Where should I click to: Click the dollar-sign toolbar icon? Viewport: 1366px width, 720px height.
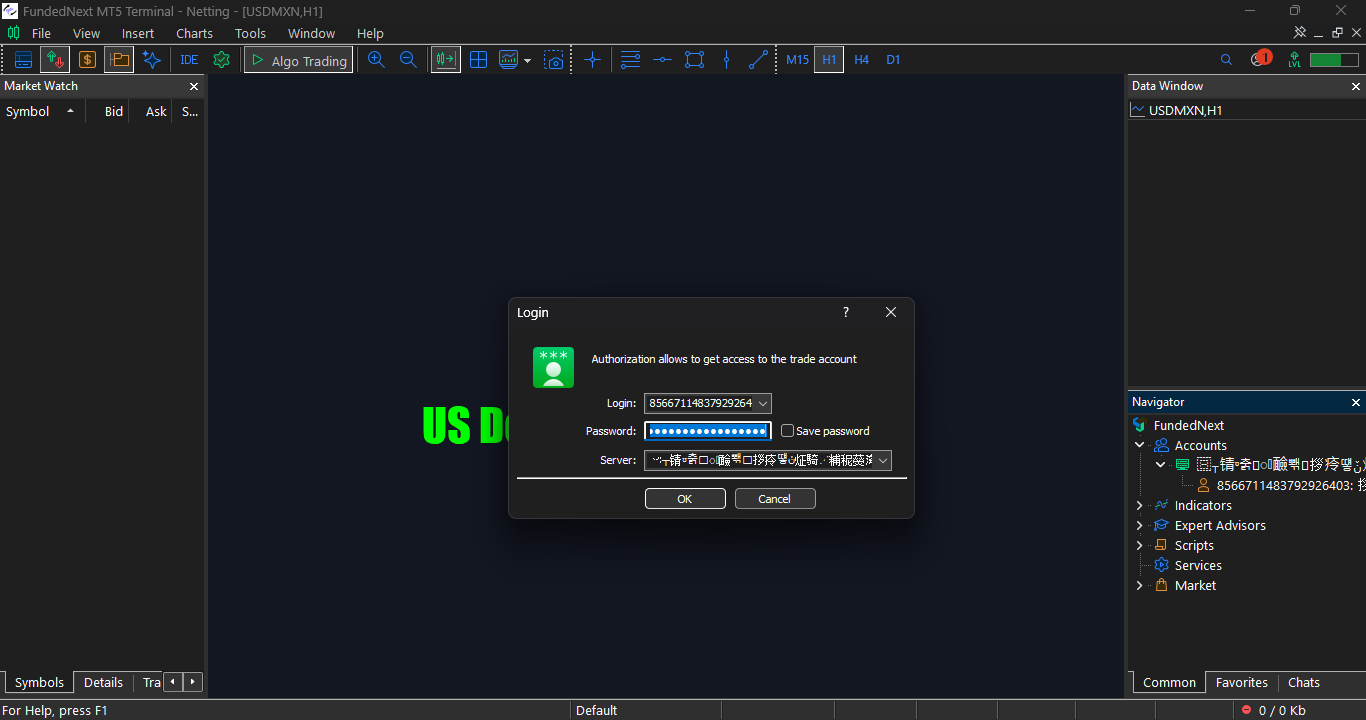coord(87,60)
